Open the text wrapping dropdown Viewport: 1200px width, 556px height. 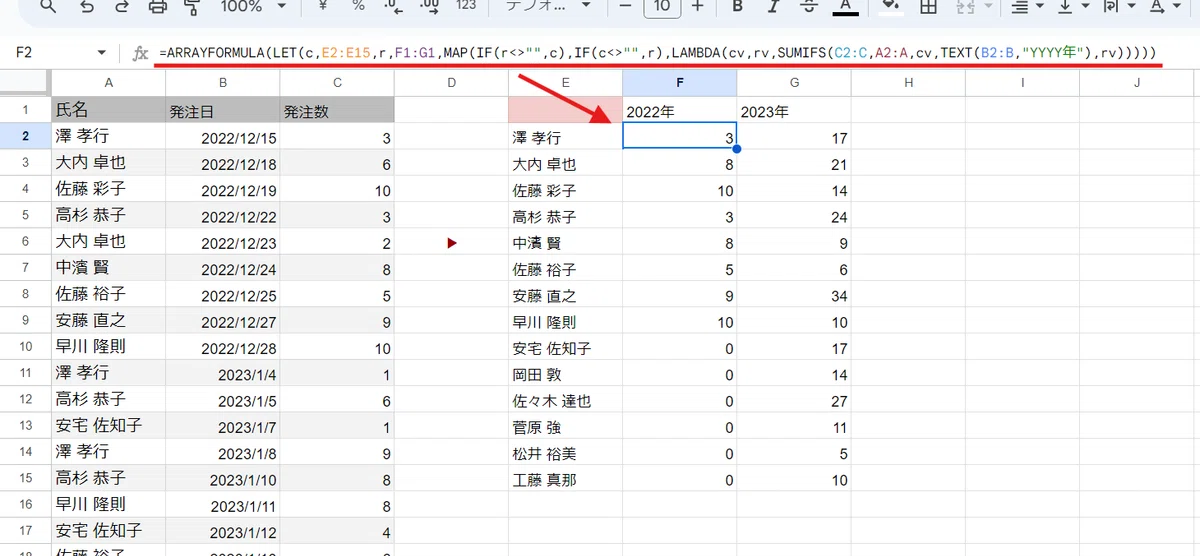(1117, 7)
